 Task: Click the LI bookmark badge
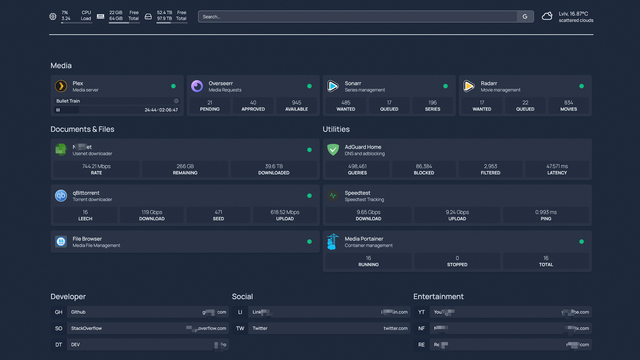point(240,312)
